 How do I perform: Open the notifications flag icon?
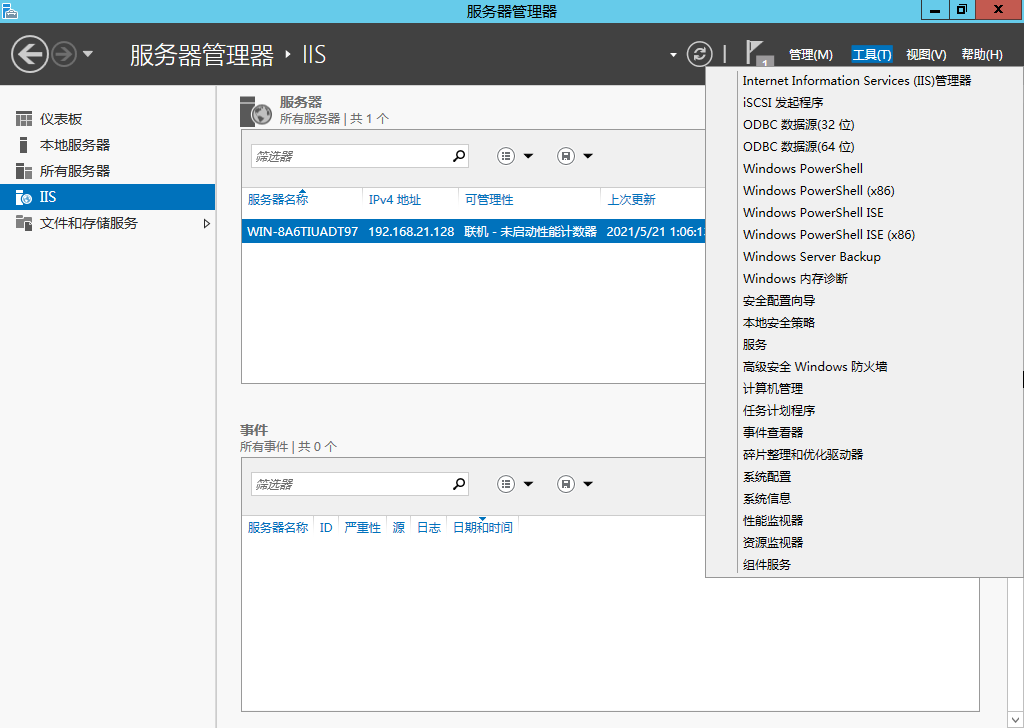pyautogui.click(x=758, y=54)
